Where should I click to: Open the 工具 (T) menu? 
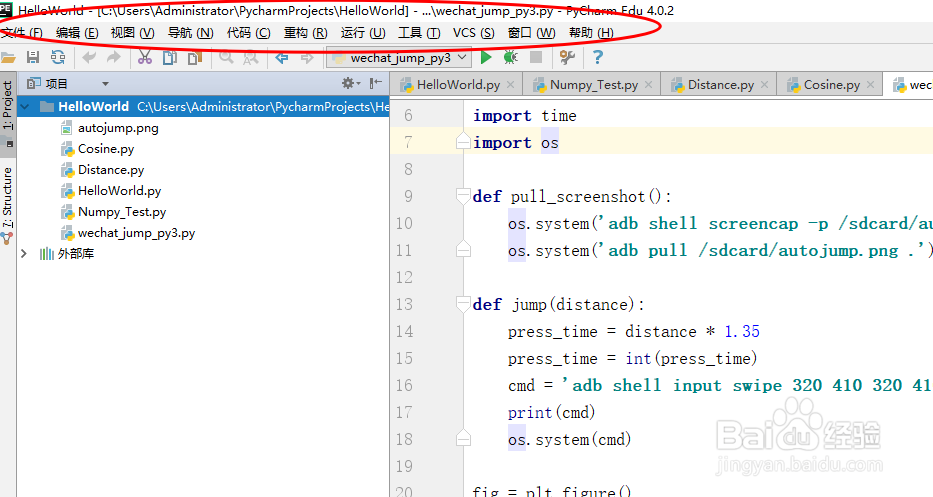point(419,33)
